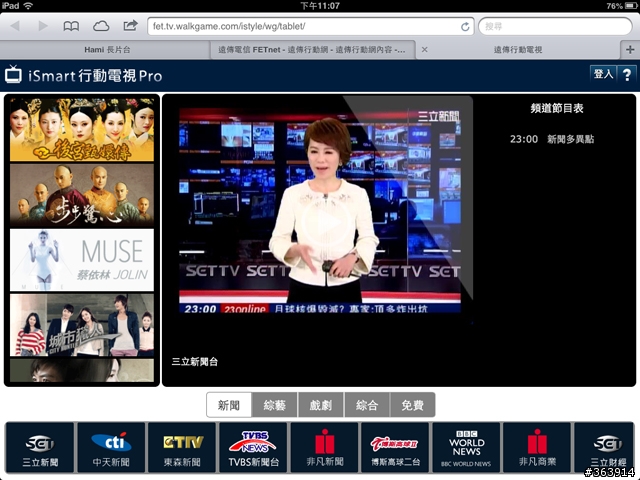Viewport: 640px width, 480px height.
Task: Click the 登入 login button
Action: pyautogui.click(x=603, y=74)
